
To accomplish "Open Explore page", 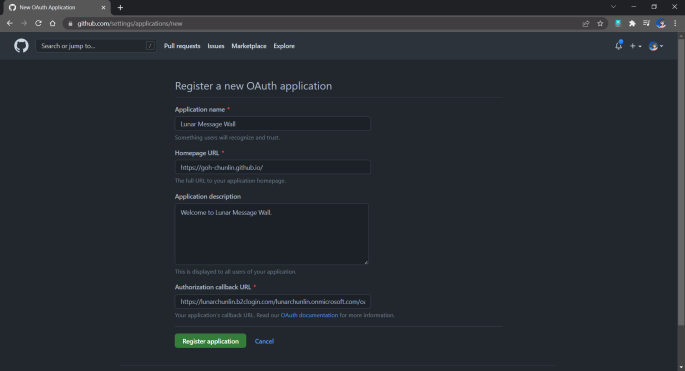I will [x=284, y=46].
